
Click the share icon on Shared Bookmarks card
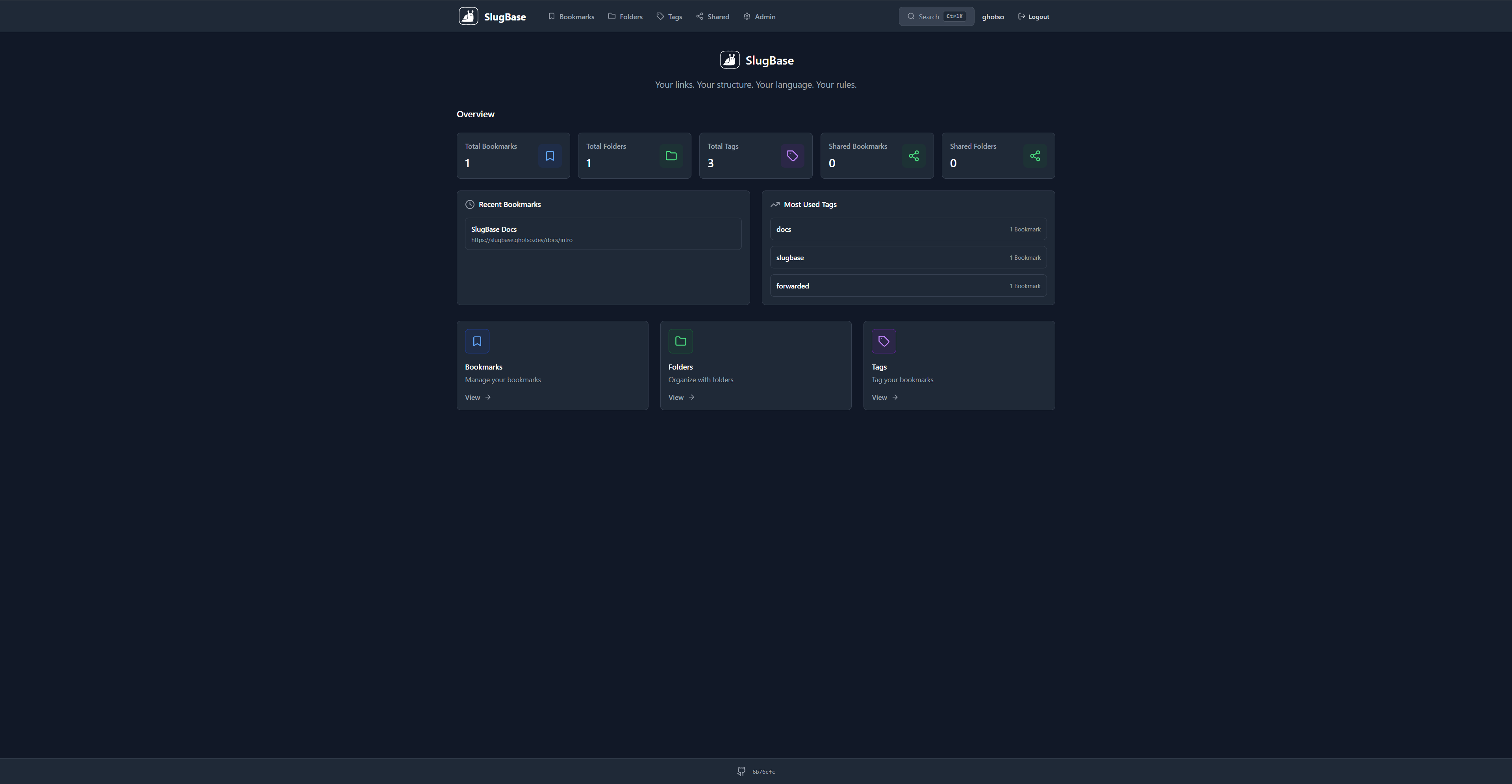pos(913,155)
